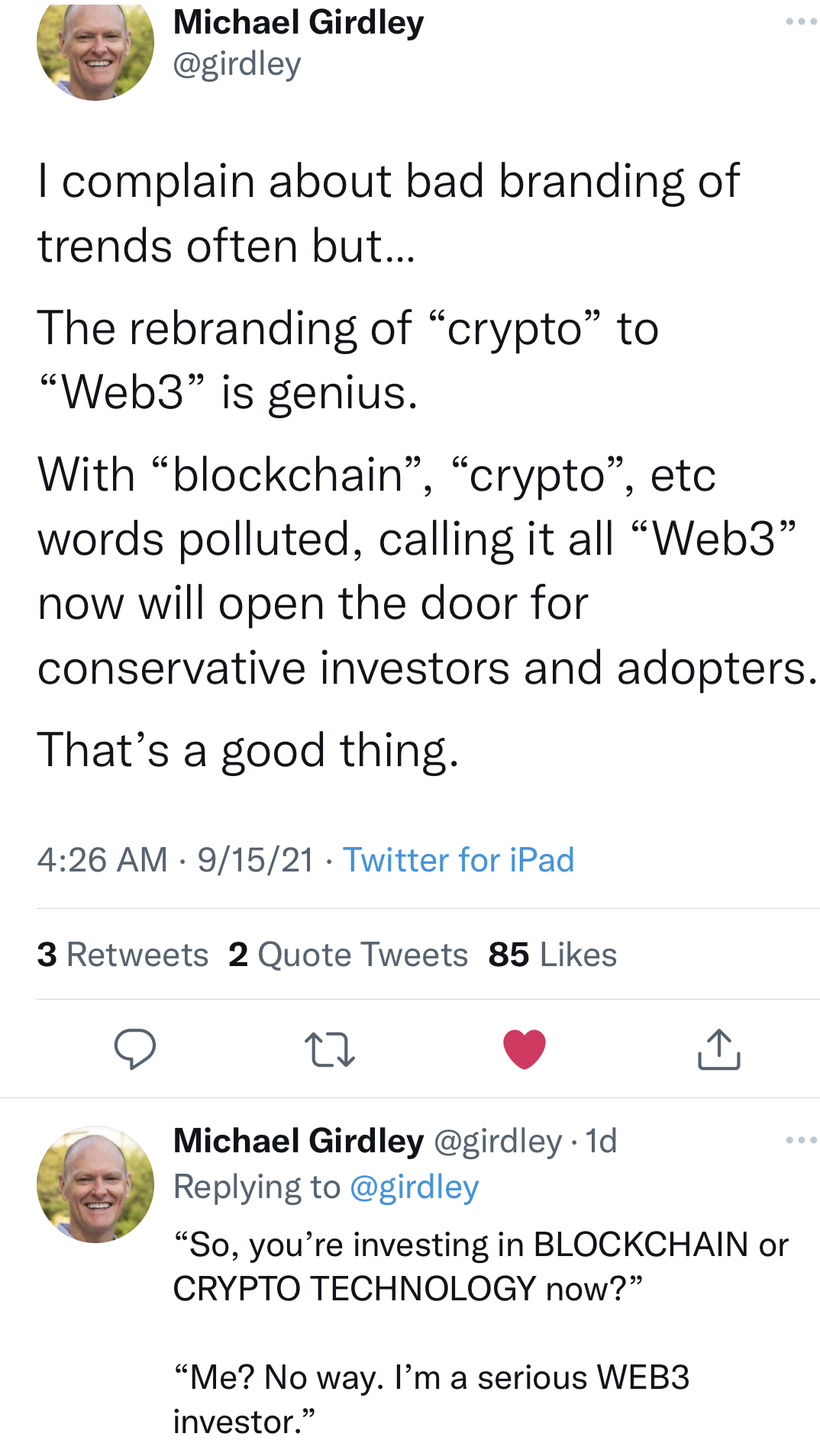820x1456 pixels.
Task: Open the reply tweet's three-dot menu
Action: click(801, 1141)
